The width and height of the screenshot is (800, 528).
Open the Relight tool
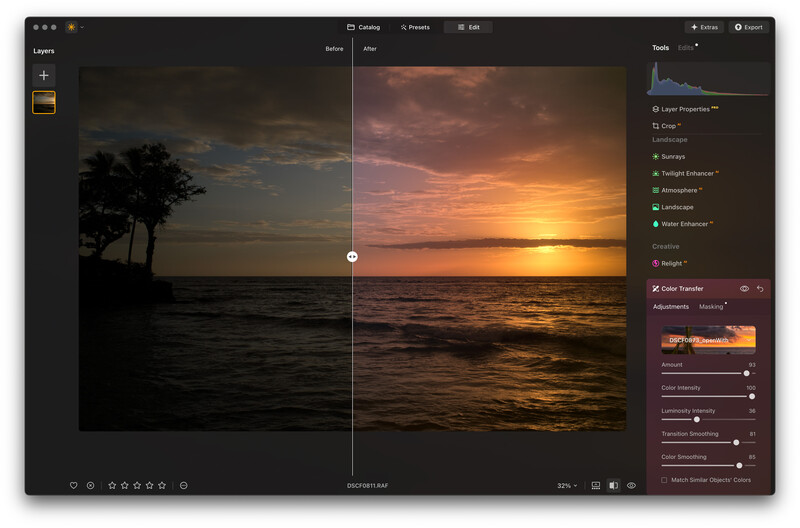(x=669, y=264)
